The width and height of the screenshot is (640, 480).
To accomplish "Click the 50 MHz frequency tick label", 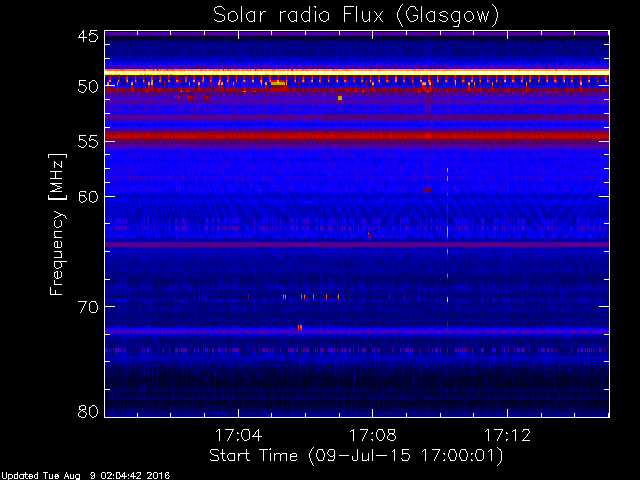I will (88, 87).
